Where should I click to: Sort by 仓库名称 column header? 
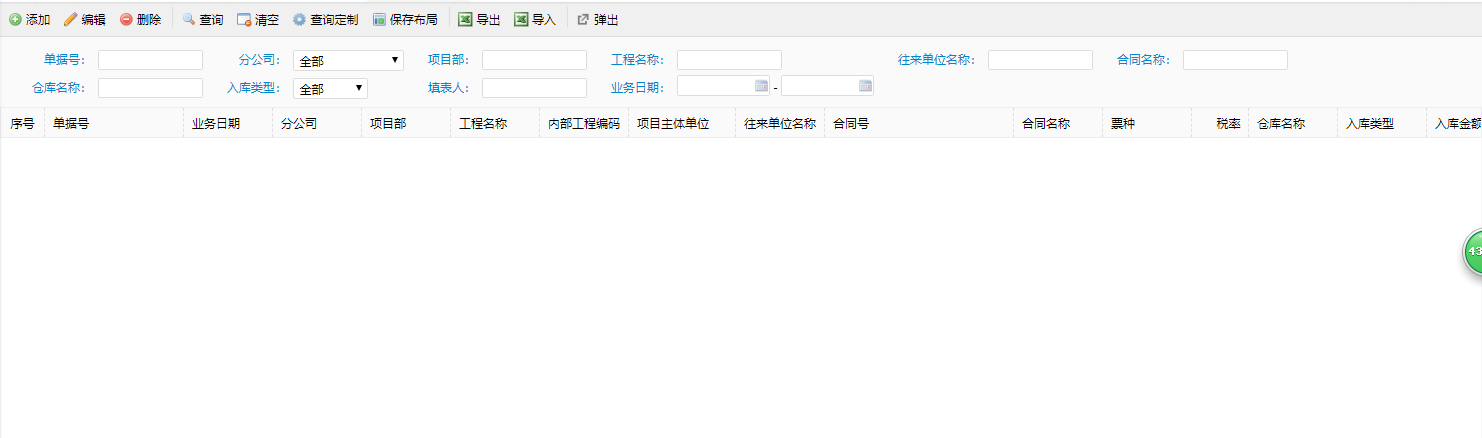click(1292, 124)
